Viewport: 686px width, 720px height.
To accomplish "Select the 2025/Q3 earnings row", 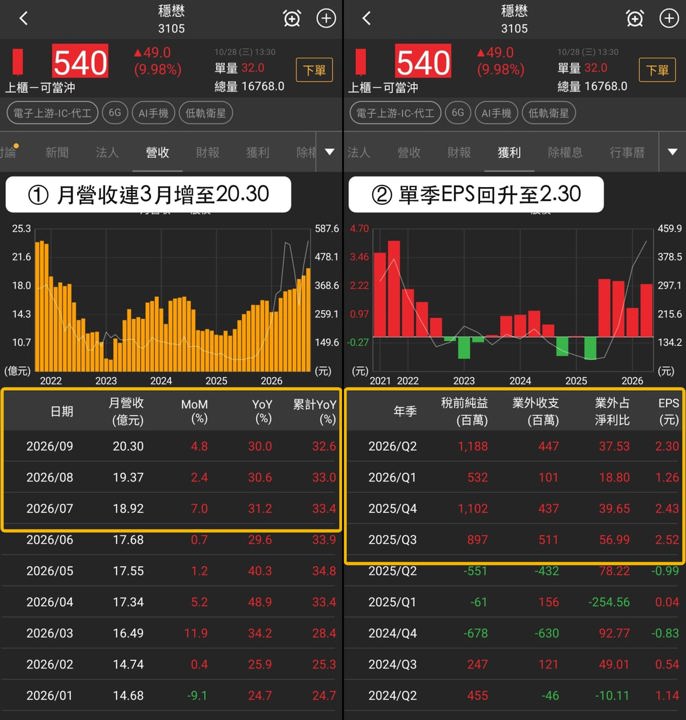I will pos(515,540).
